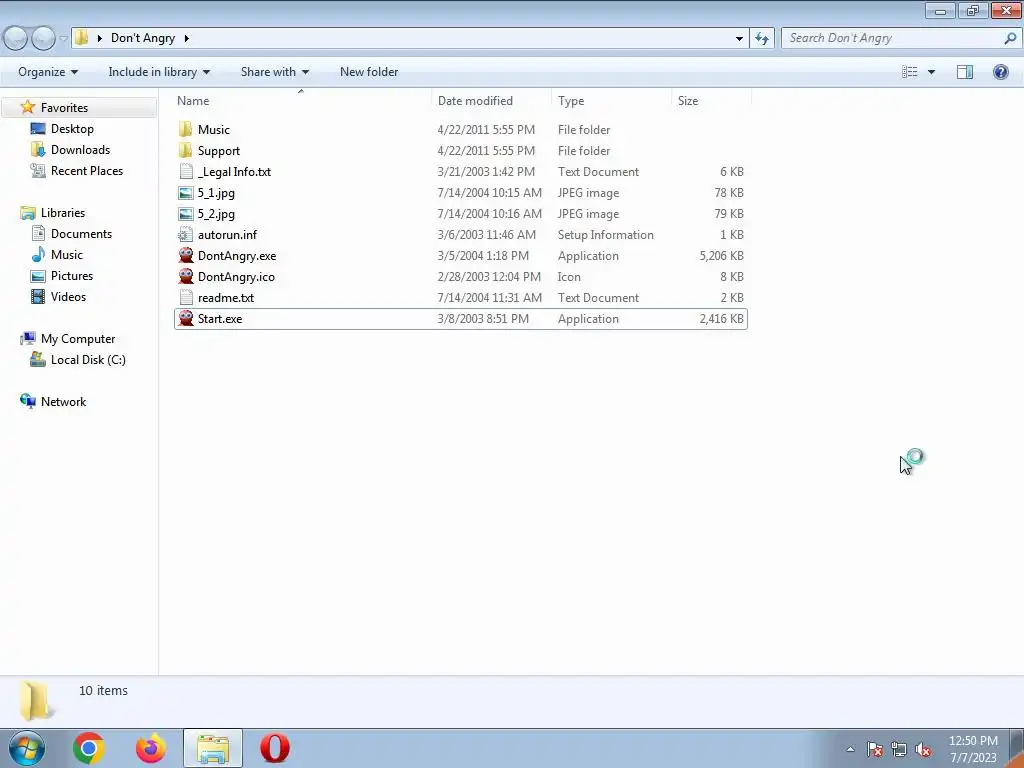Open the Help question mark button
The height and width of the screenshot is (768, 1024).
click(1000, 72)
